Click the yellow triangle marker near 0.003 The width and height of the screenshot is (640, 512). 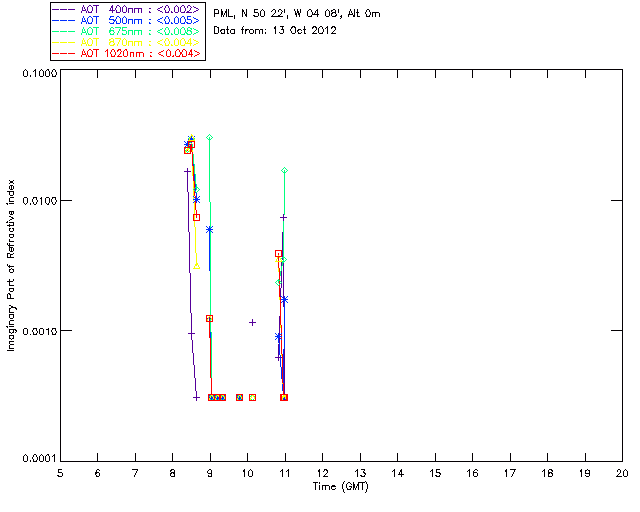coord(197,266)
